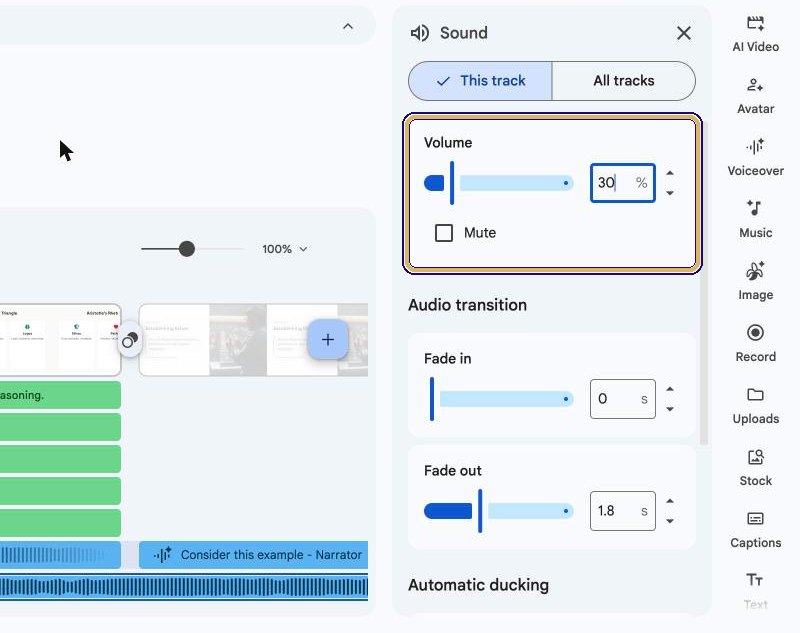The width and height of the screenshot is (800, 633).
Task: Select the Triangle scene thumbnail
Action: (x=60, y=340)
